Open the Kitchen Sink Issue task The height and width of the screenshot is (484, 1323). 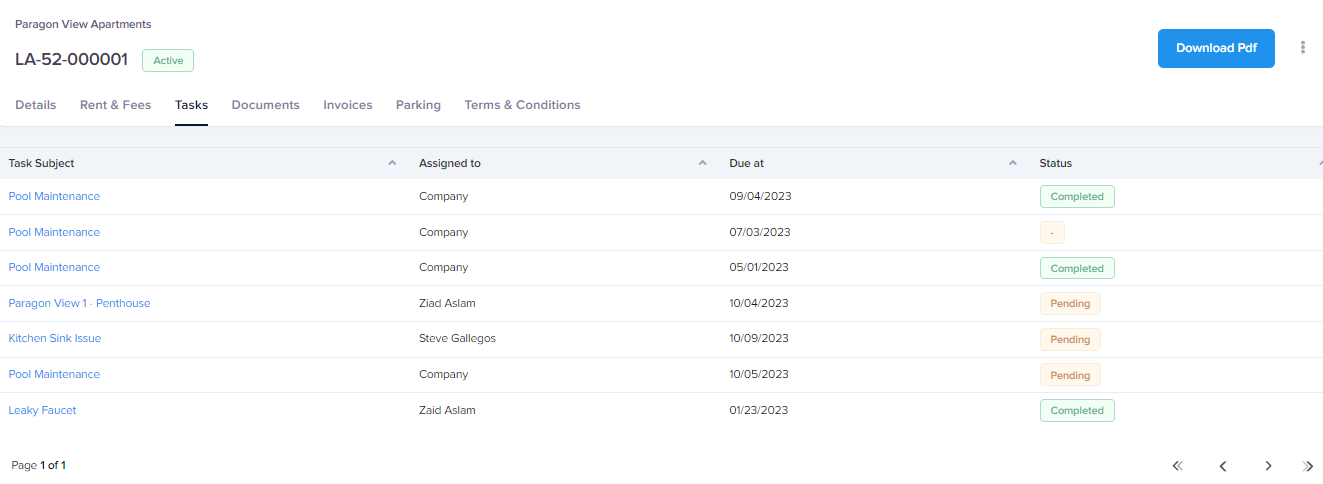point(55,339)
